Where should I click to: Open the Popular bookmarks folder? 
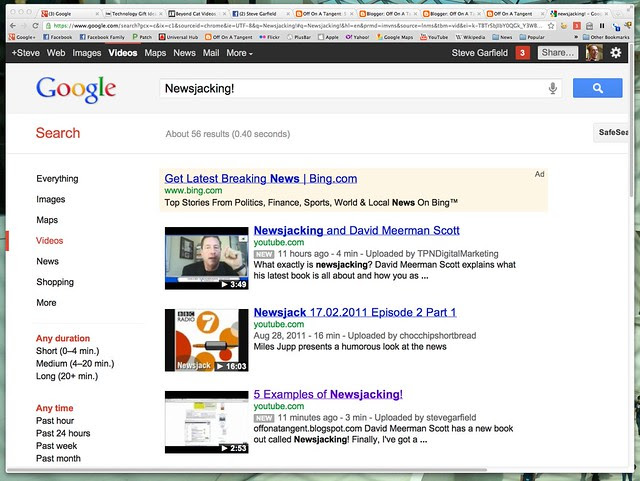tap(532, 37)
